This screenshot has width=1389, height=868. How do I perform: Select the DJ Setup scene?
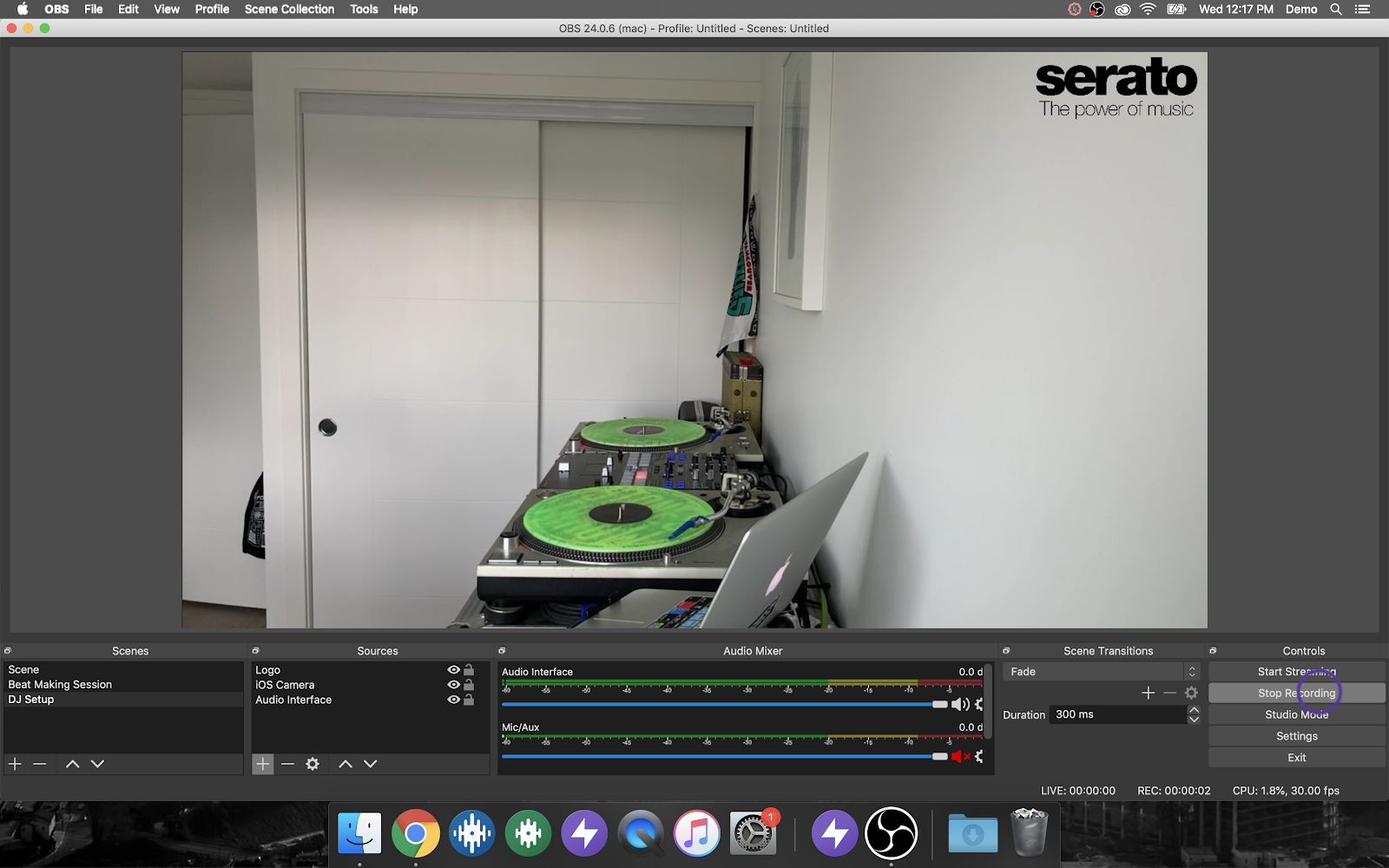pos(123,700)
